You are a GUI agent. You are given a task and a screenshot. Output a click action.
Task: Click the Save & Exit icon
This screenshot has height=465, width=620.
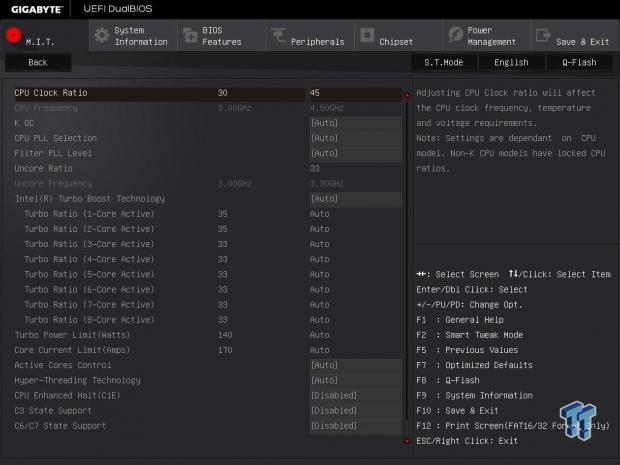542,36
